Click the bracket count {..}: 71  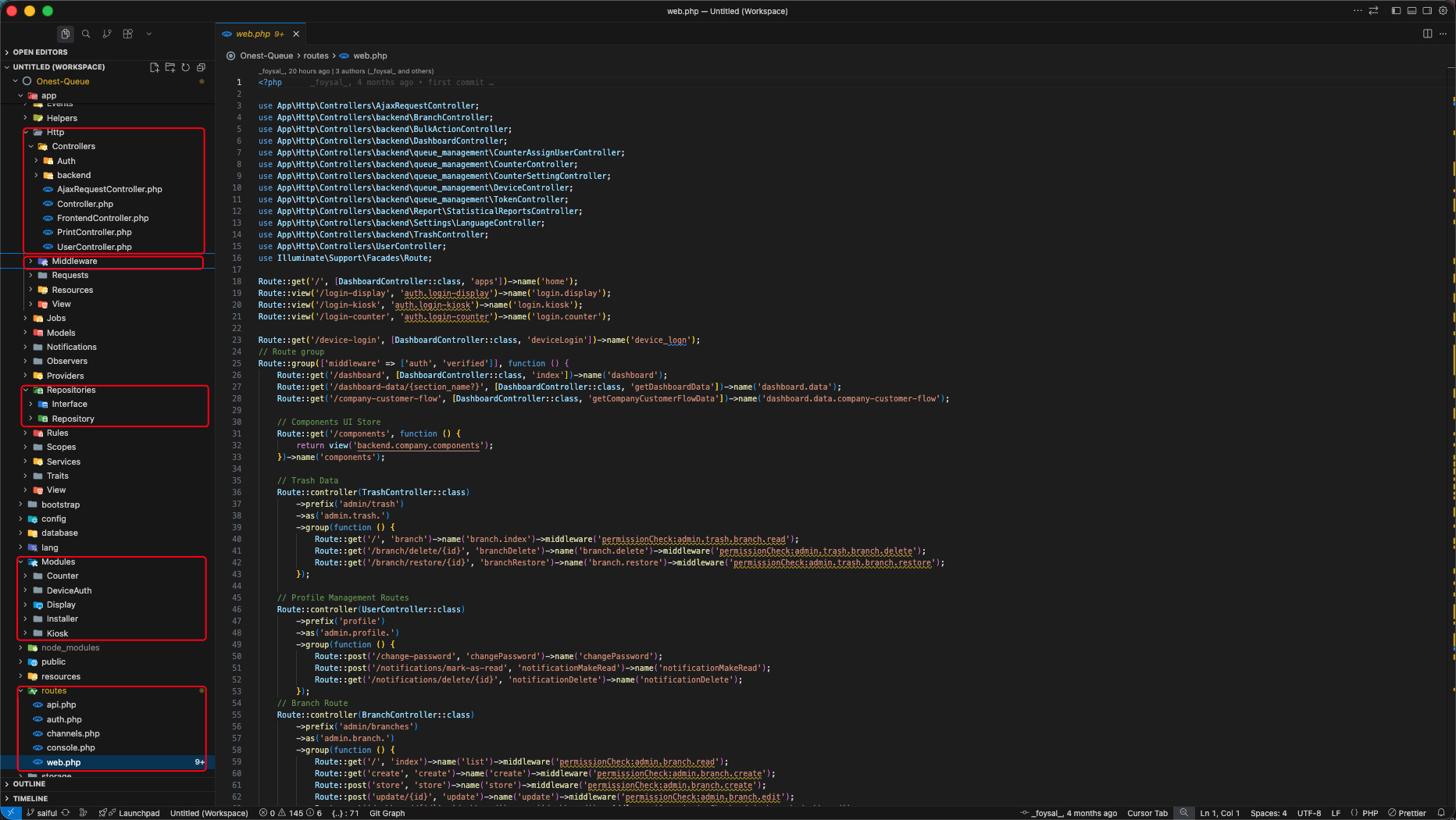(x=345, y=813)
